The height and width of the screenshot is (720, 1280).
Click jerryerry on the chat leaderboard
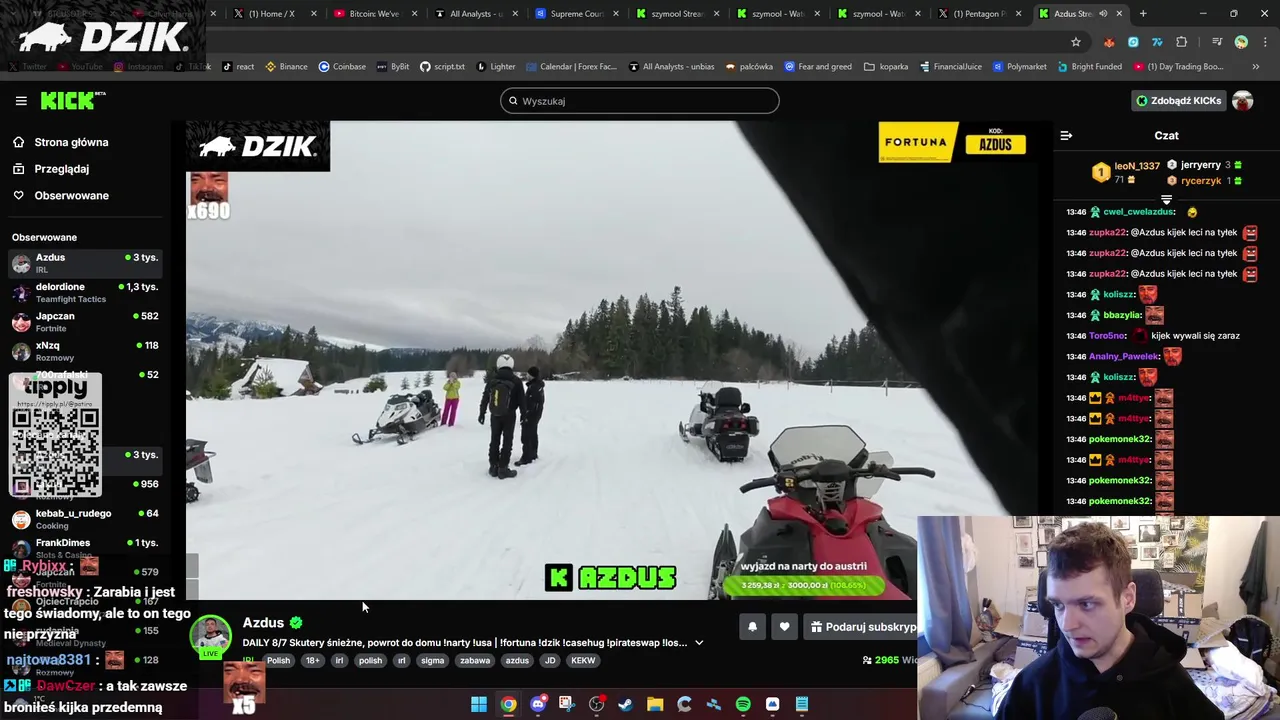[x=1200, y=164]
